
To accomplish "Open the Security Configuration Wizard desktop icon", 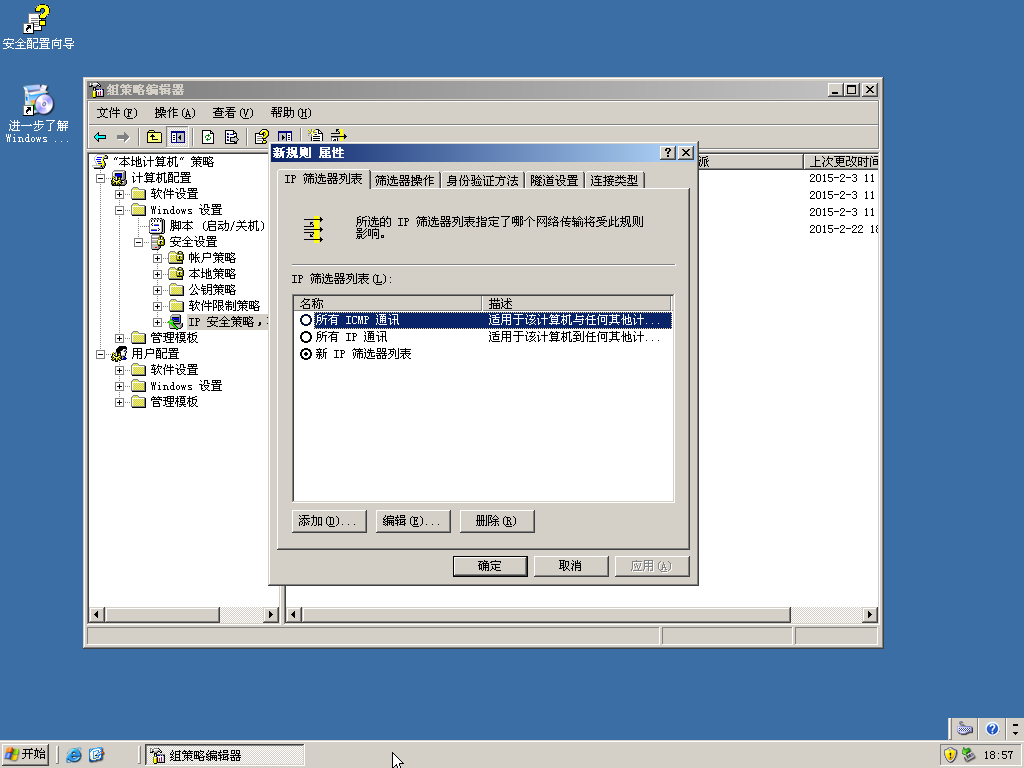I will tap(38, 27).
